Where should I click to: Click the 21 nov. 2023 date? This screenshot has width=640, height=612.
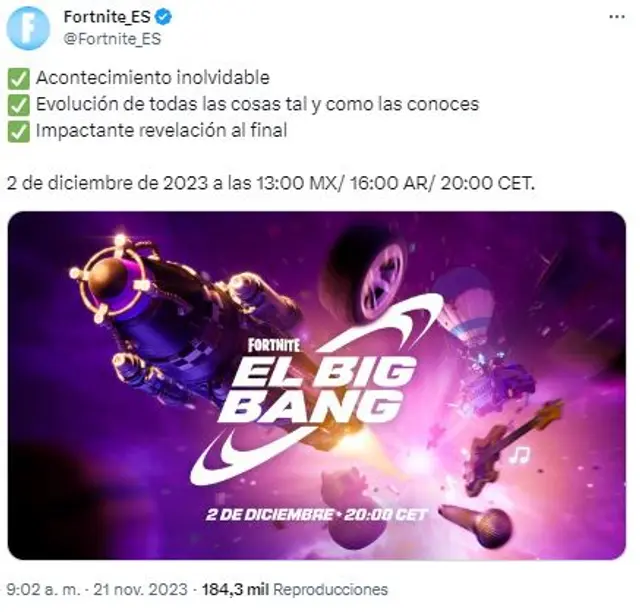140,590
